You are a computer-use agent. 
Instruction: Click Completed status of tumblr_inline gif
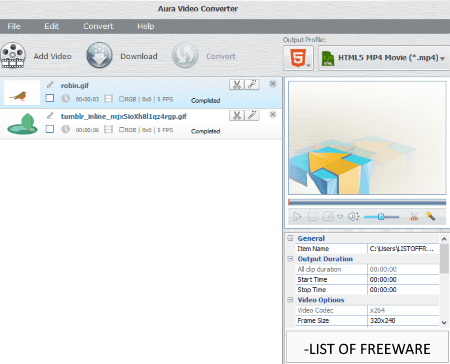pos(205,131)
